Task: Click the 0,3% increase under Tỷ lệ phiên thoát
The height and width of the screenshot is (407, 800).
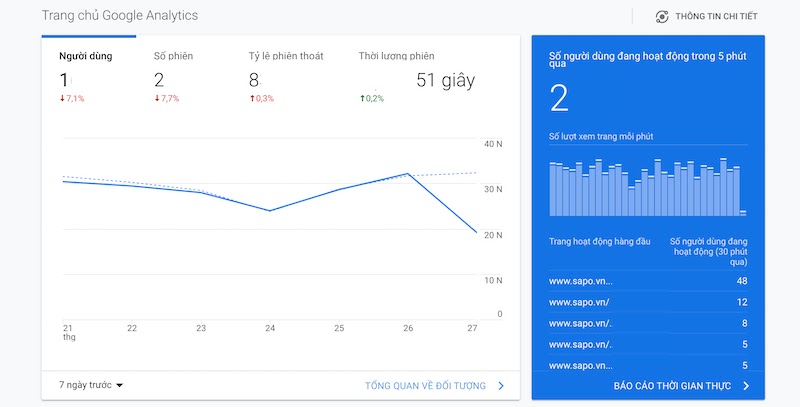Action: pyautogui.click(x=262, y=98)
